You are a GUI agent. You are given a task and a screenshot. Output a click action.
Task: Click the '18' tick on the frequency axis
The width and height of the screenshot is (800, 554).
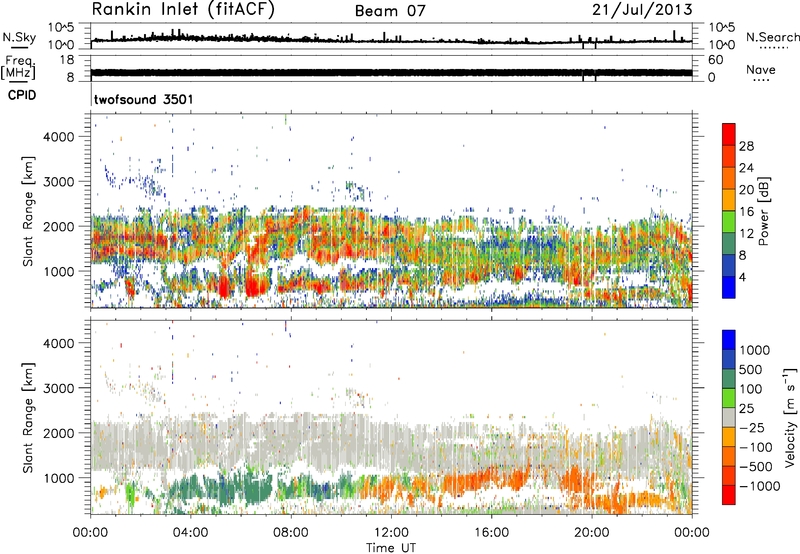pyautogui.click(x=67, y=60)
